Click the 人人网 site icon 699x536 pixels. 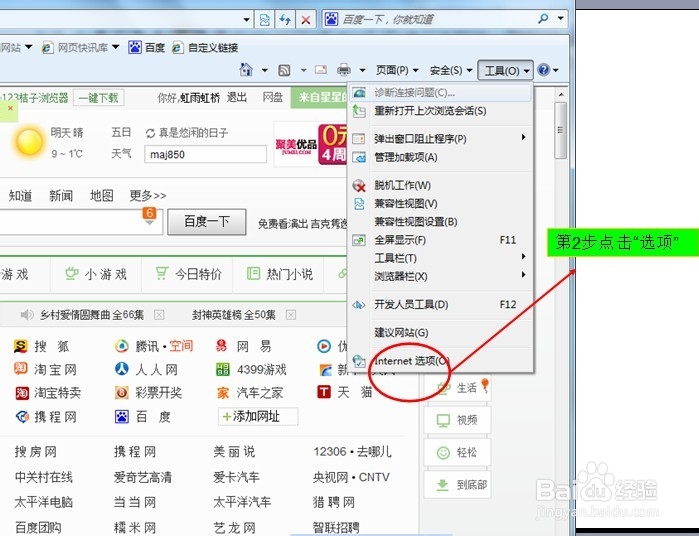121,368
